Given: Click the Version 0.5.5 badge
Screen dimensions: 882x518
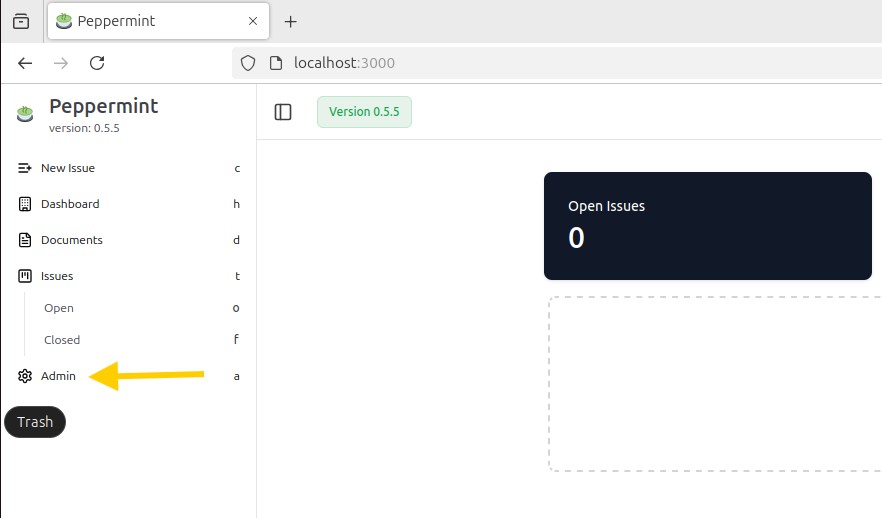Looking at the screenshot, I should click(x=364, y=112).
